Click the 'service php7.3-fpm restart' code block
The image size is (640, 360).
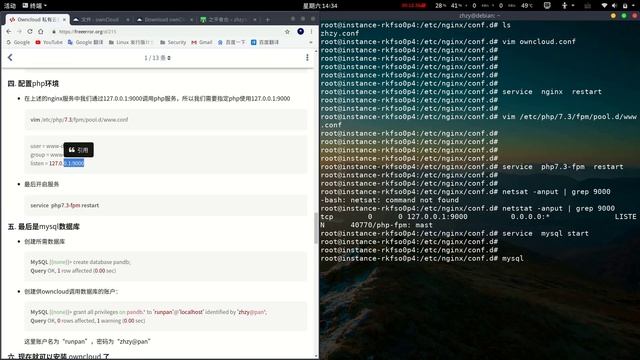[x=166, y=205]
